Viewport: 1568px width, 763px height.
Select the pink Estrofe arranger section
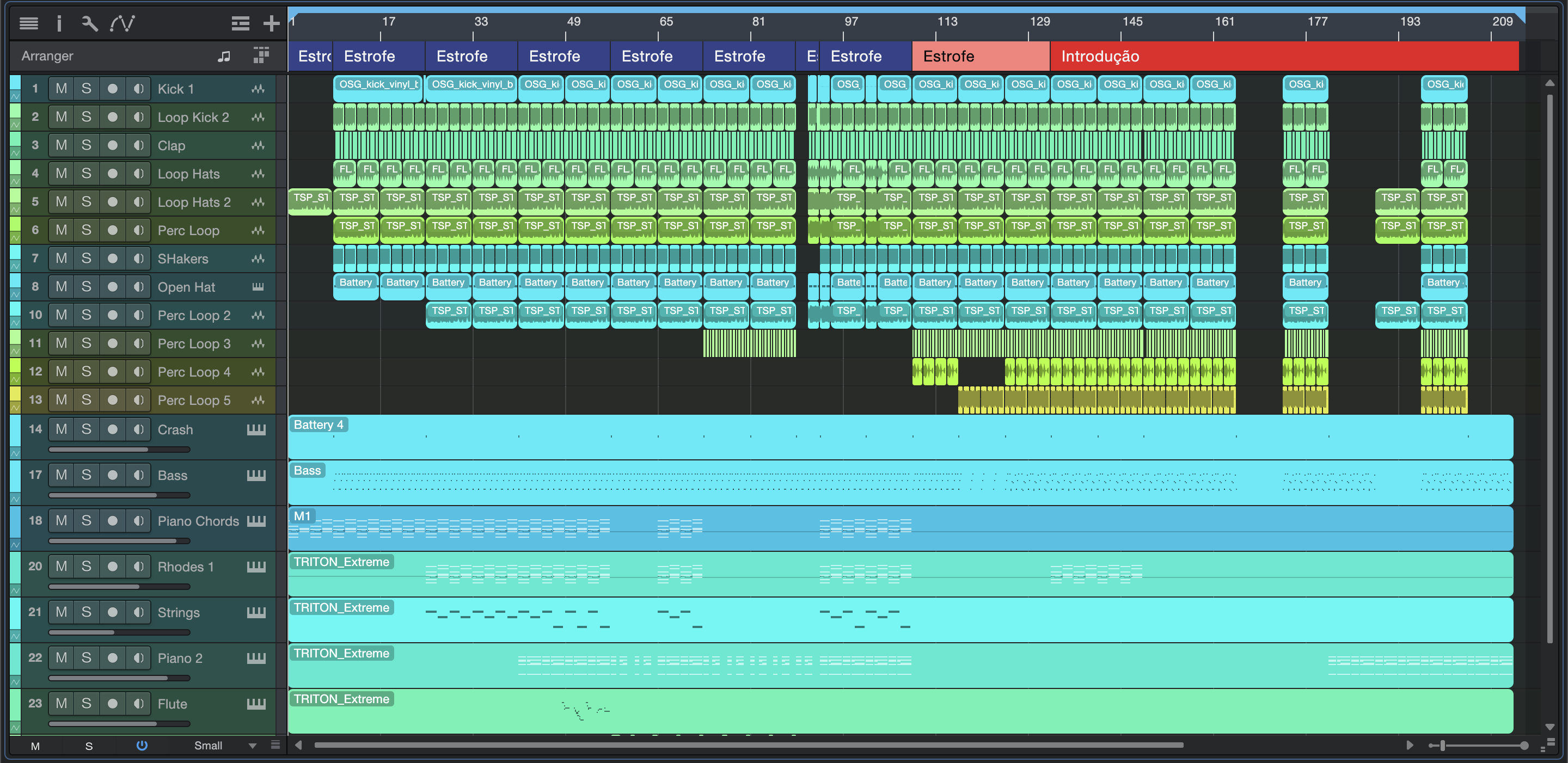[x=981, y=56]
